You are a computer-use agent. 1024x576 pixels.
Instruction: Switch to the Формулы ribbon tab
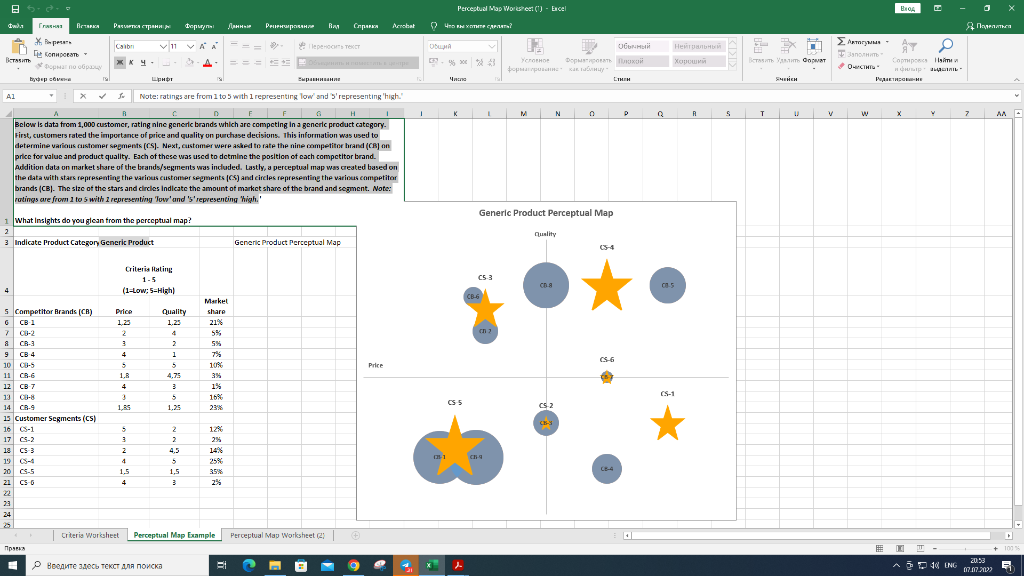click(x=199, y=26)
